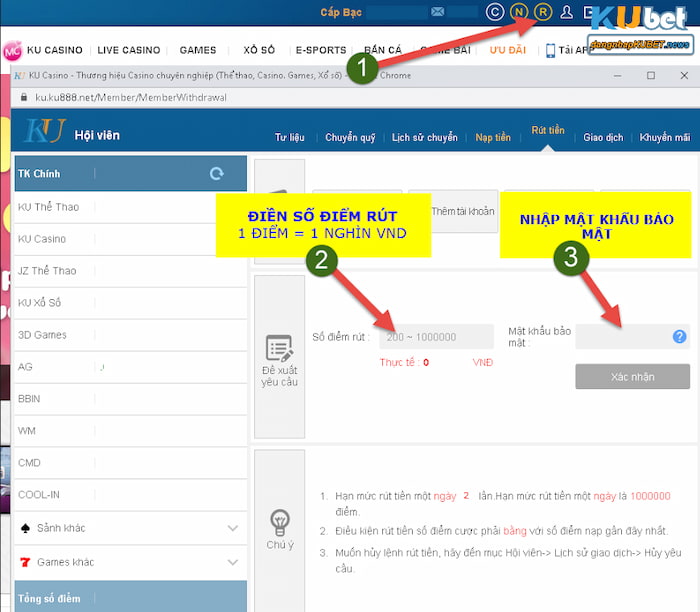Click the security password help question icon
This screenshot has height=612, width=700.
tap(679, 336)
